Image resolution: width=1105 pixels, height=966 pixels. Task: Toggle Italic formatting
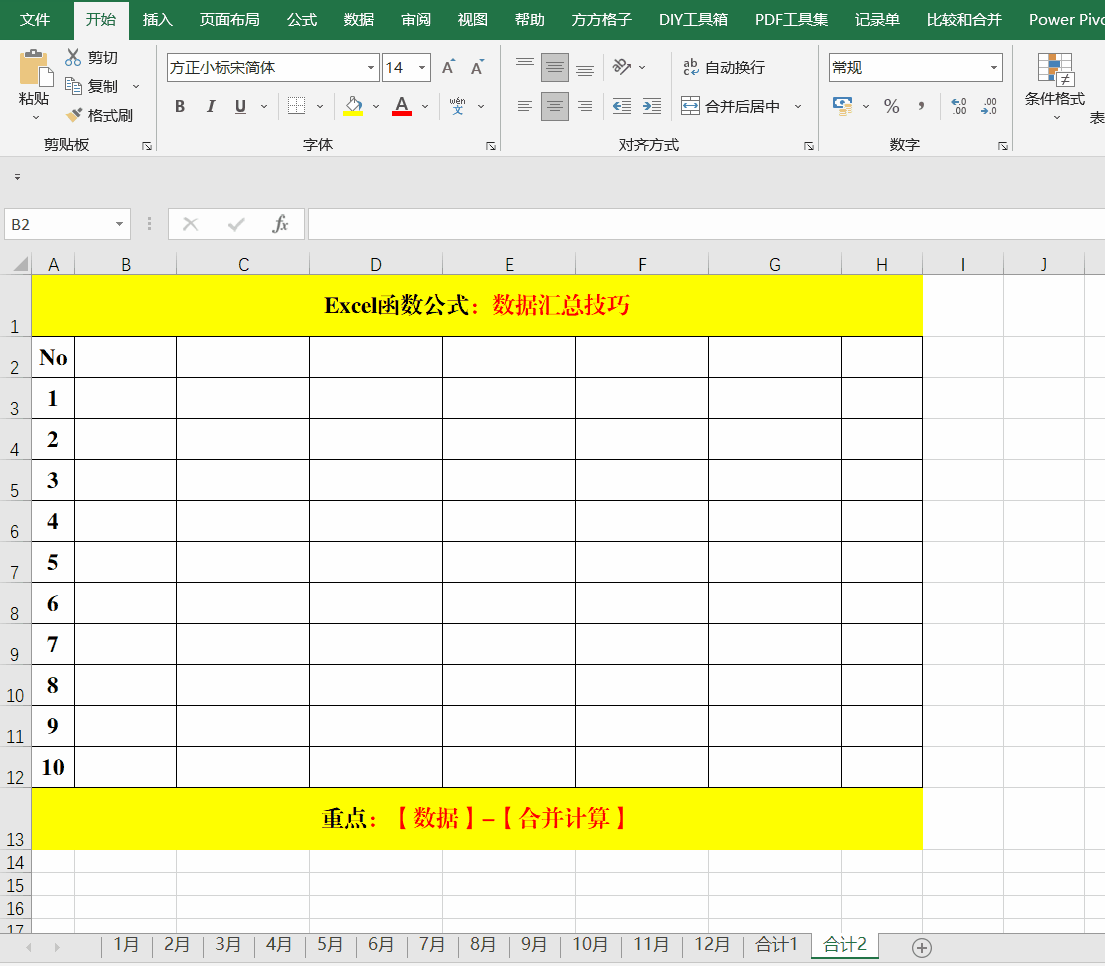pos(211,106)
